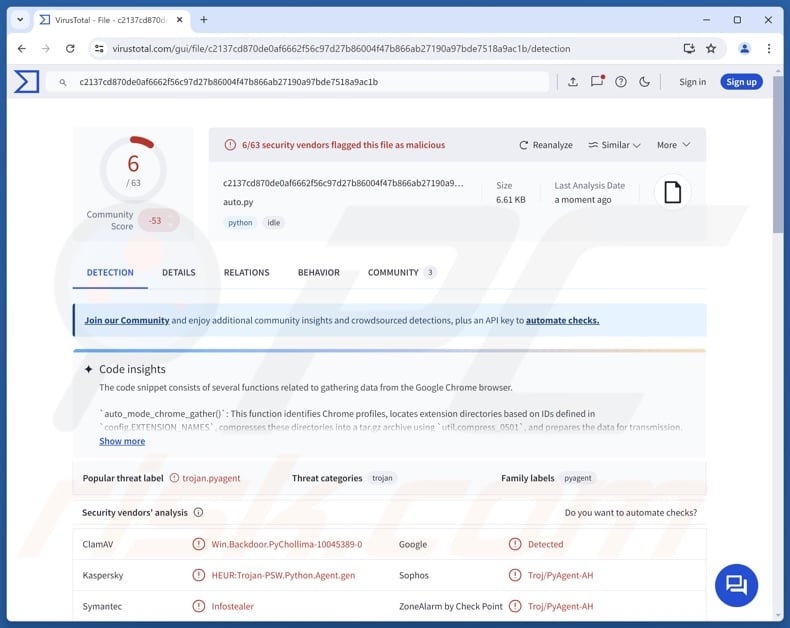The height and width of the screenshot is (628, 790).
Task: Click Do you want to automate checks?
Action: (631, 513)
